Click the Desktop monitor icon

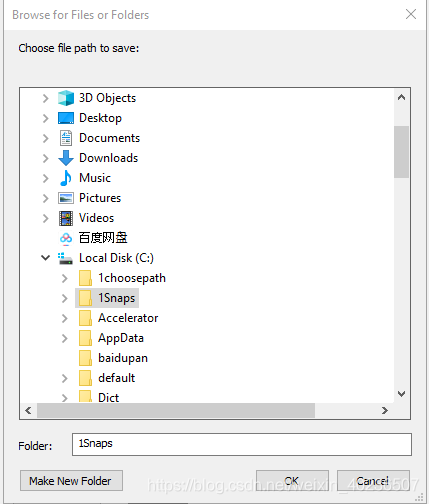pyautogui.click(x=66, y=118)
